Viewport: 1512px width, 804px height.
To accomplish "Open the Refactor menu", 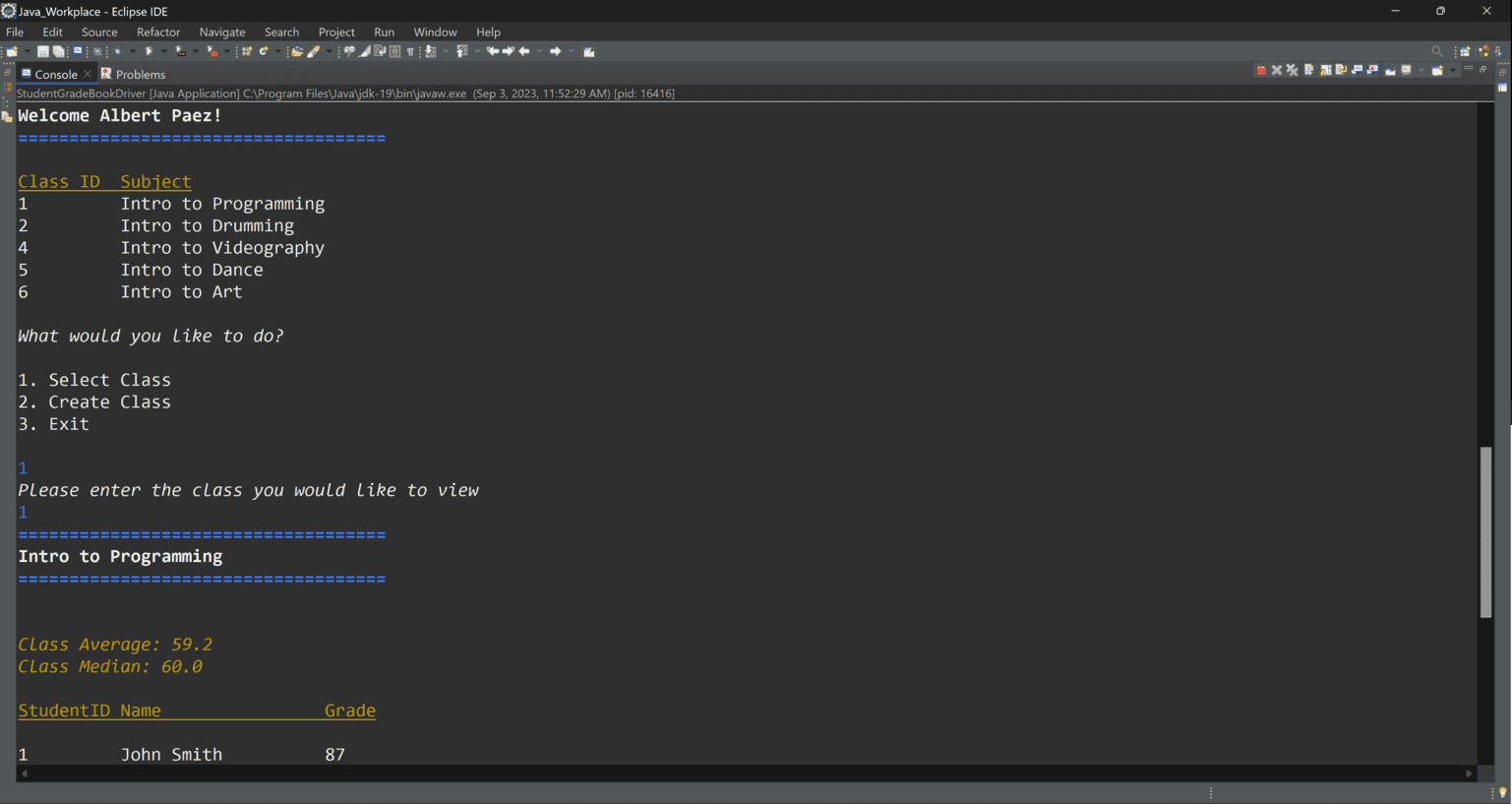I will pyautogui.click(x=158, y=32).
